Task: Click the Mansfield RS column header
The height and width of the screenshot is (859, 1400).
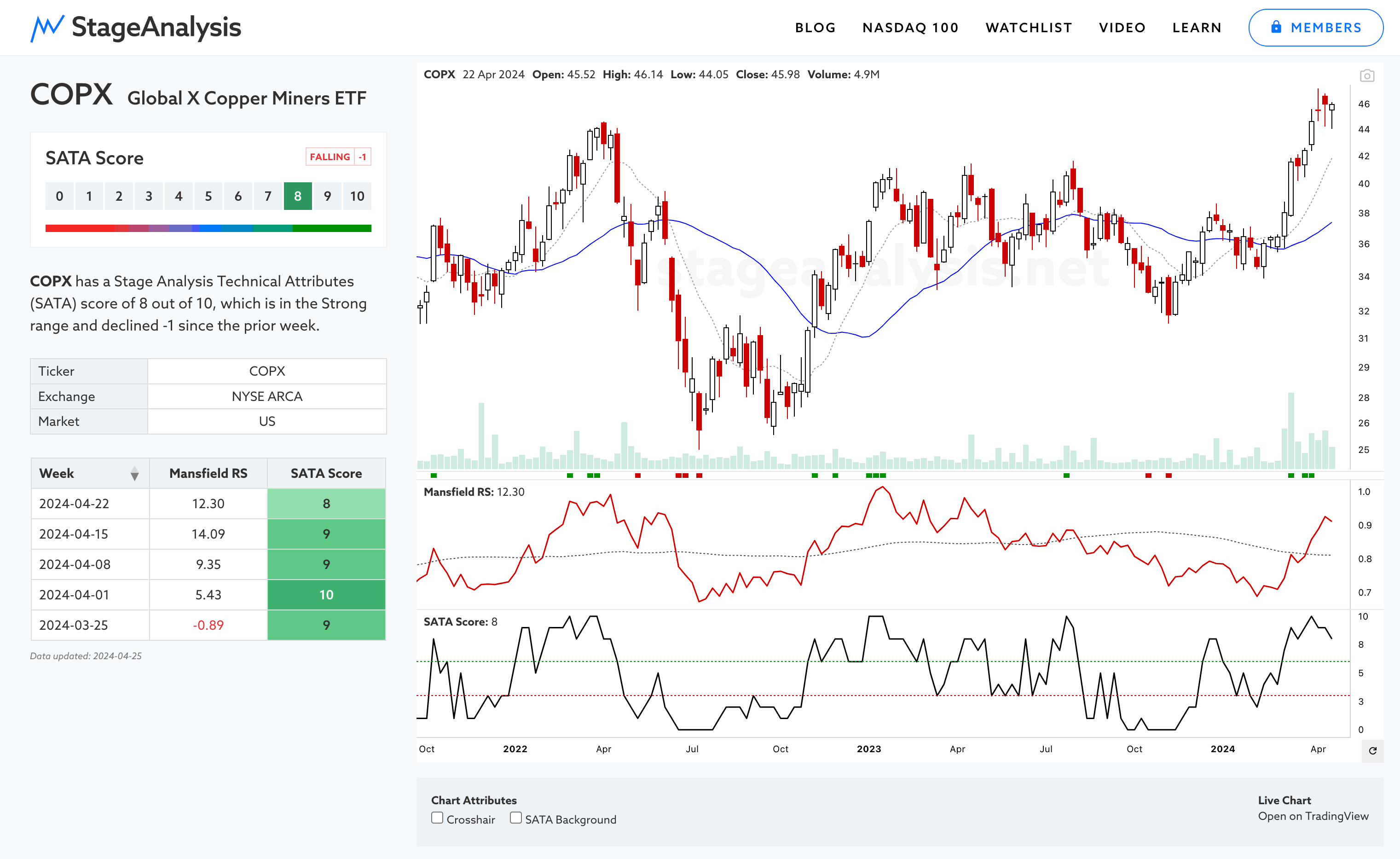Action: point(208,474)
